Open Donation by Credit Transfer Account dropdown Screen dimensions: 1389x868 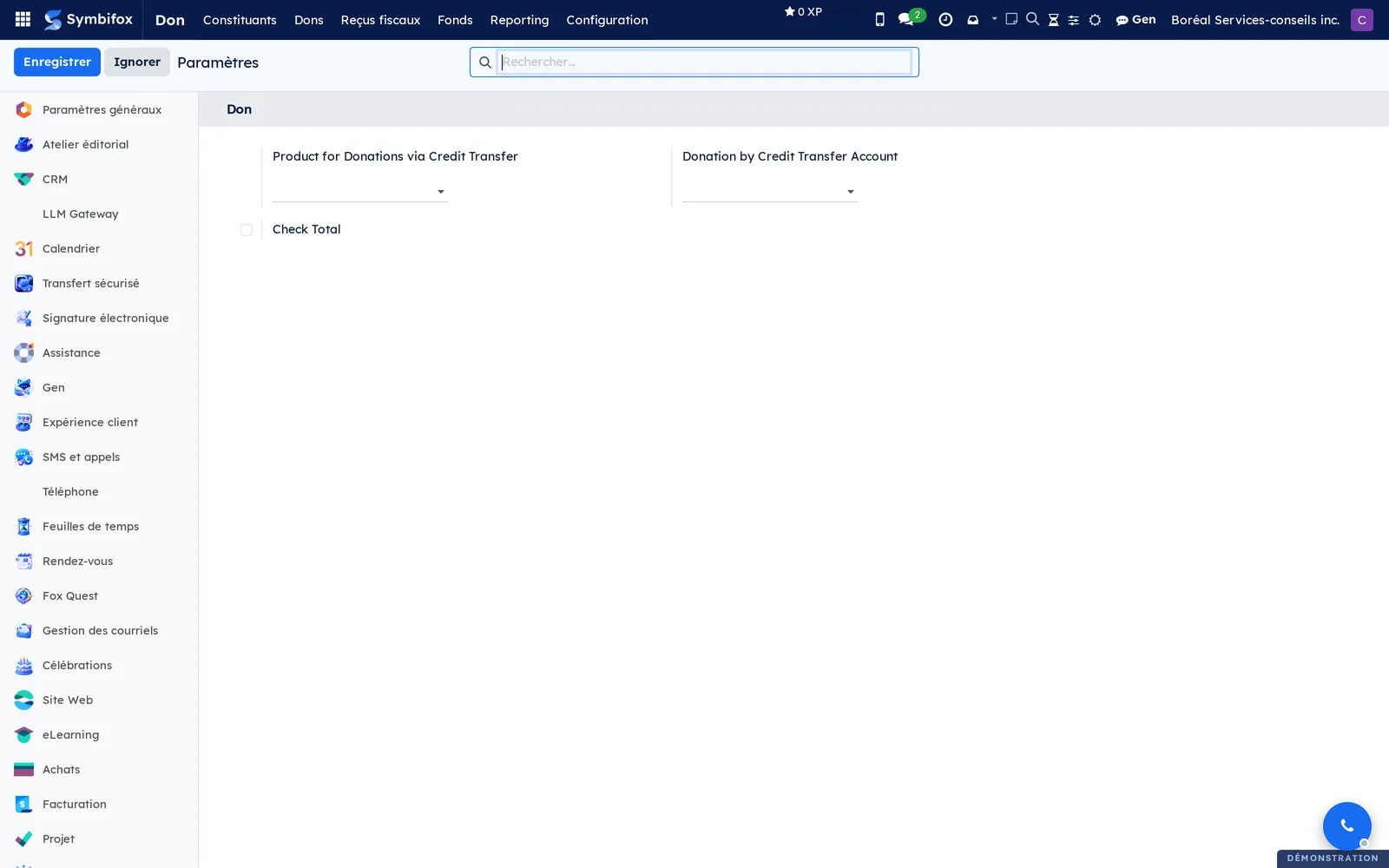click(x=769, y=191)
